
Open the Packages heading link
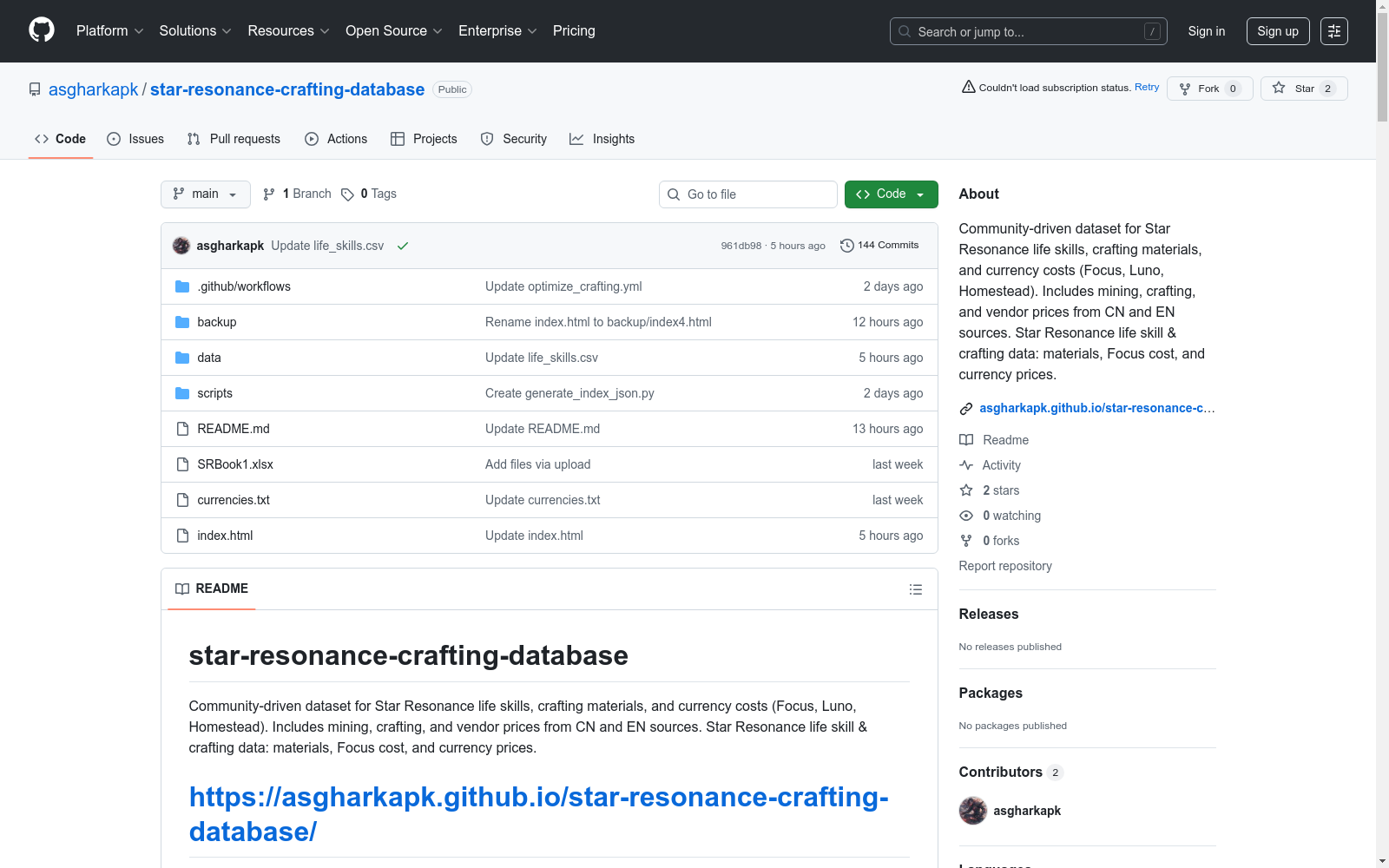(991, 693)
